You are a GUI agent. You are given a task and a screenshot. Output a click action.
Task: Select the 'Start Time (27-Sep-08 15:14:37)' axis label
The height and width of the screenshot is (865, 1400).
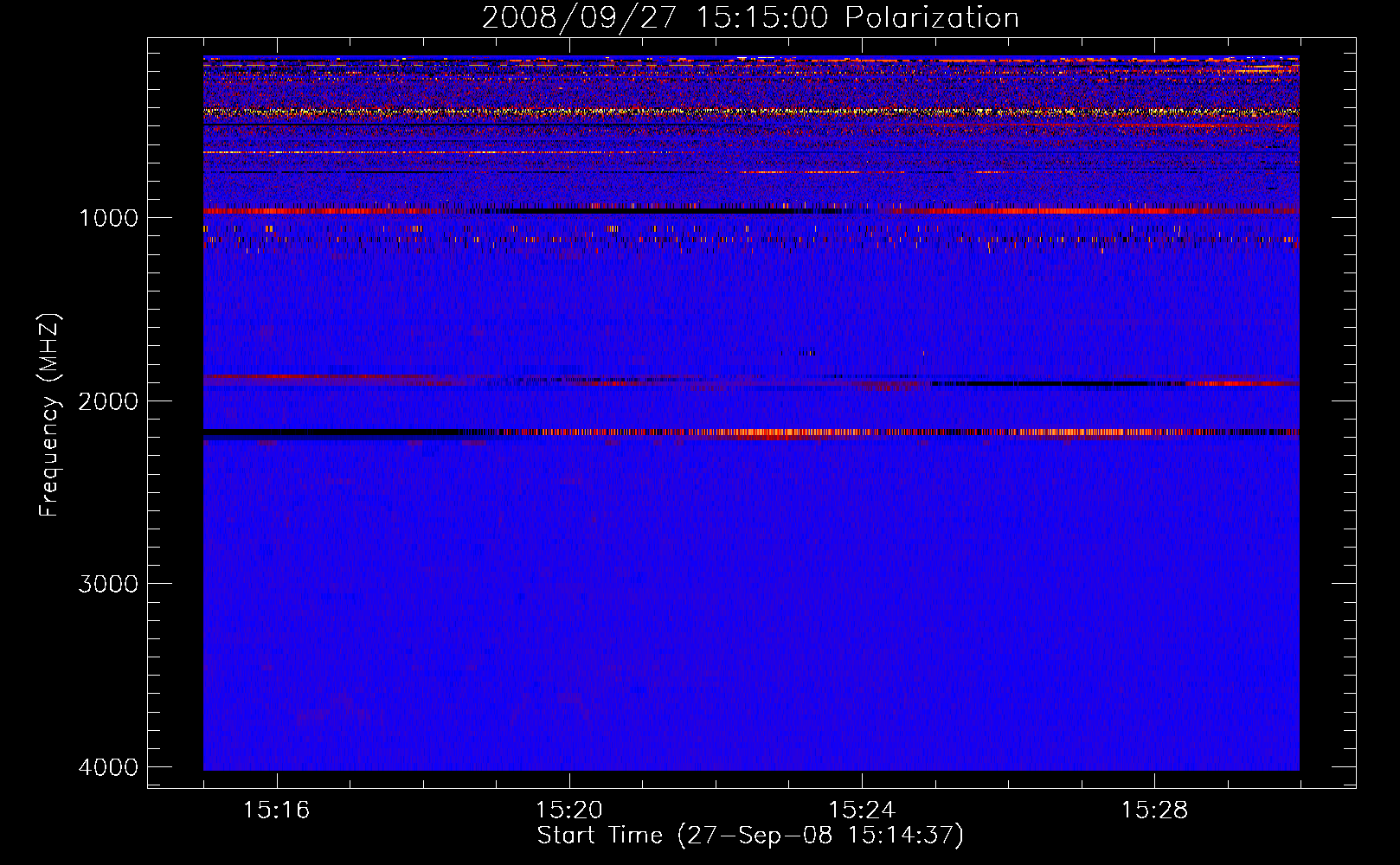click(750, 836)
